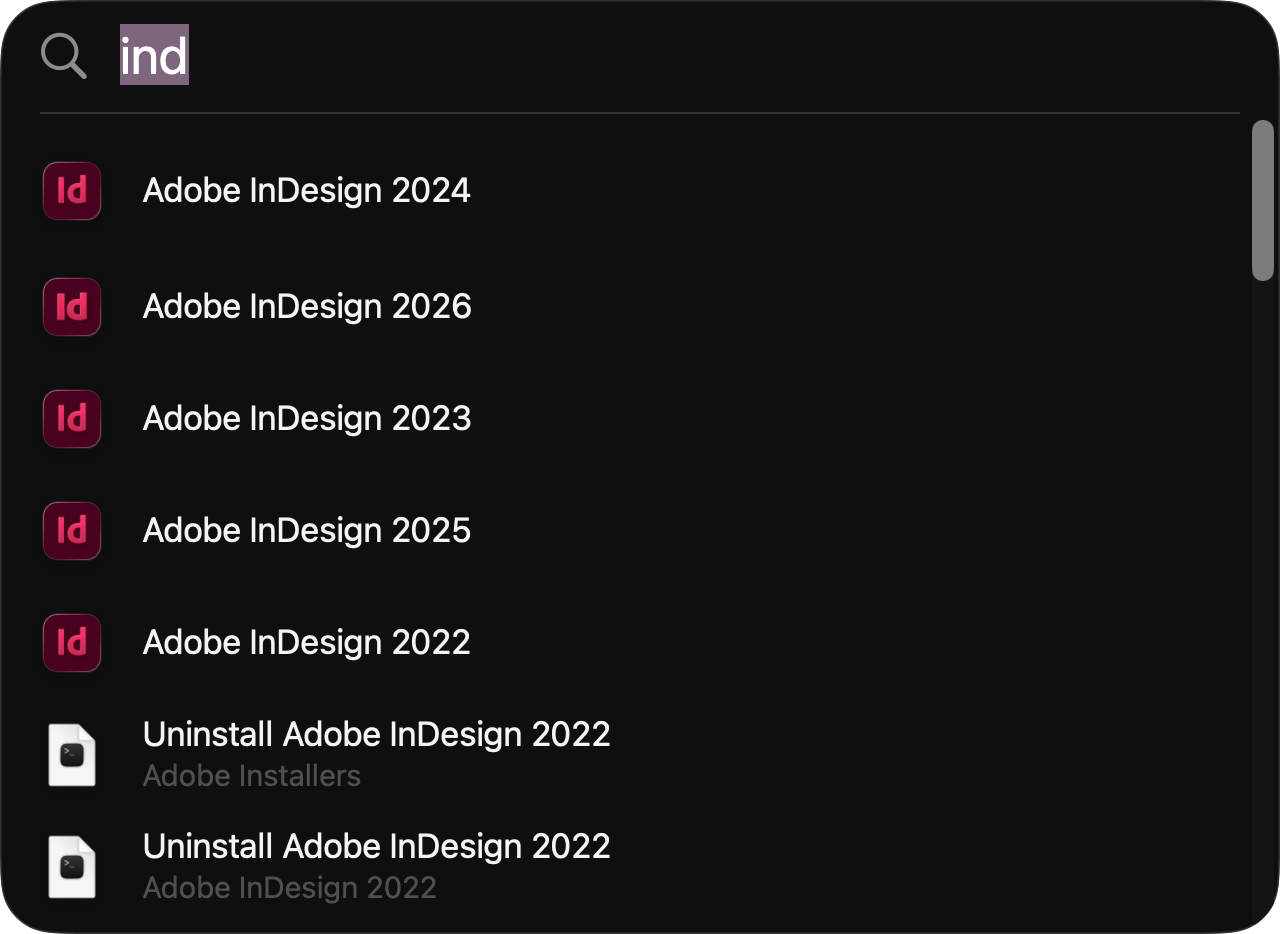Click the Adobe InDesign 2022 Id icon

[x=72, y=643]
